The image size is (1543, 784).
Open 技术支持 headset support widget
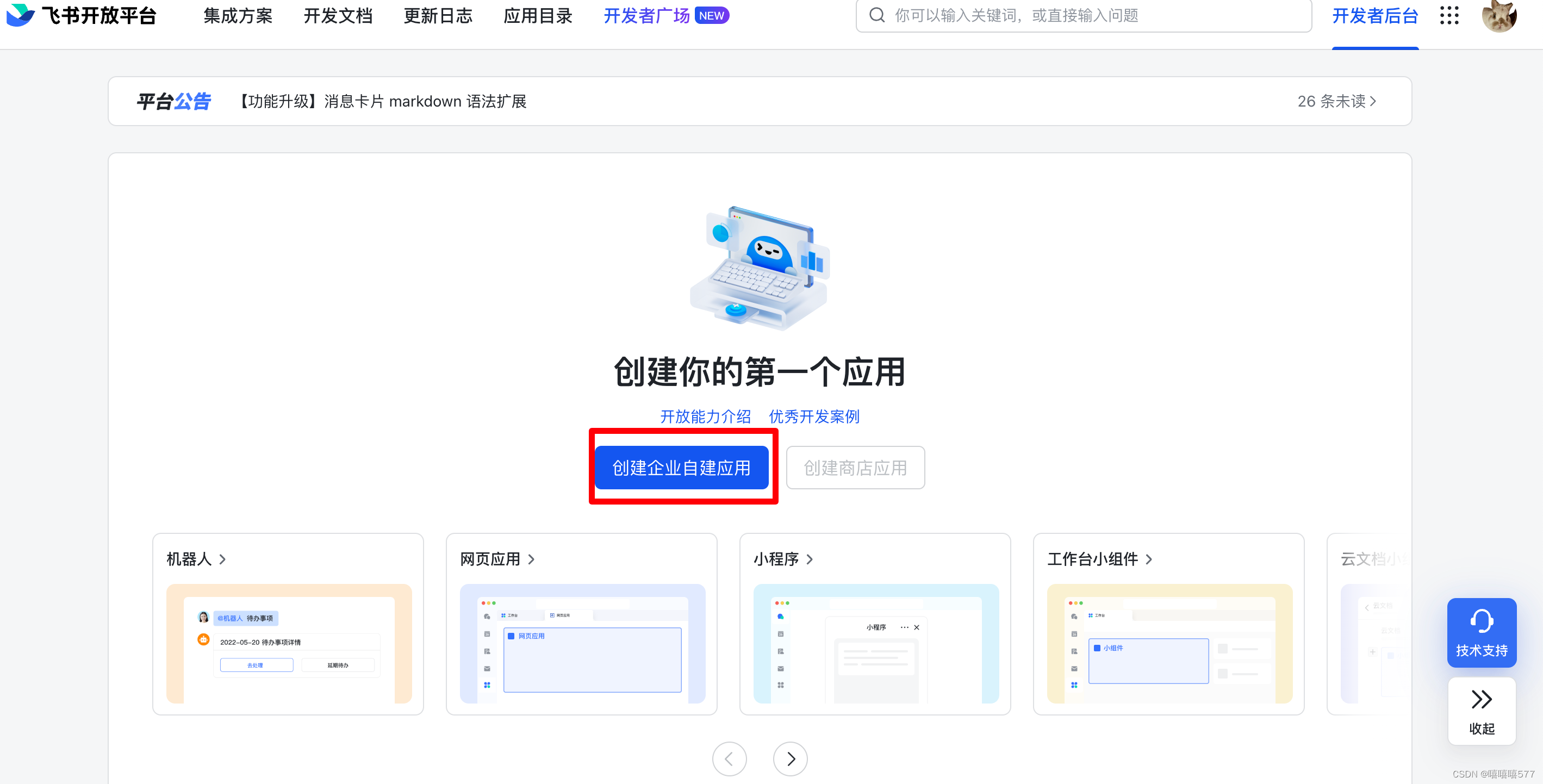pos(1482,632)
